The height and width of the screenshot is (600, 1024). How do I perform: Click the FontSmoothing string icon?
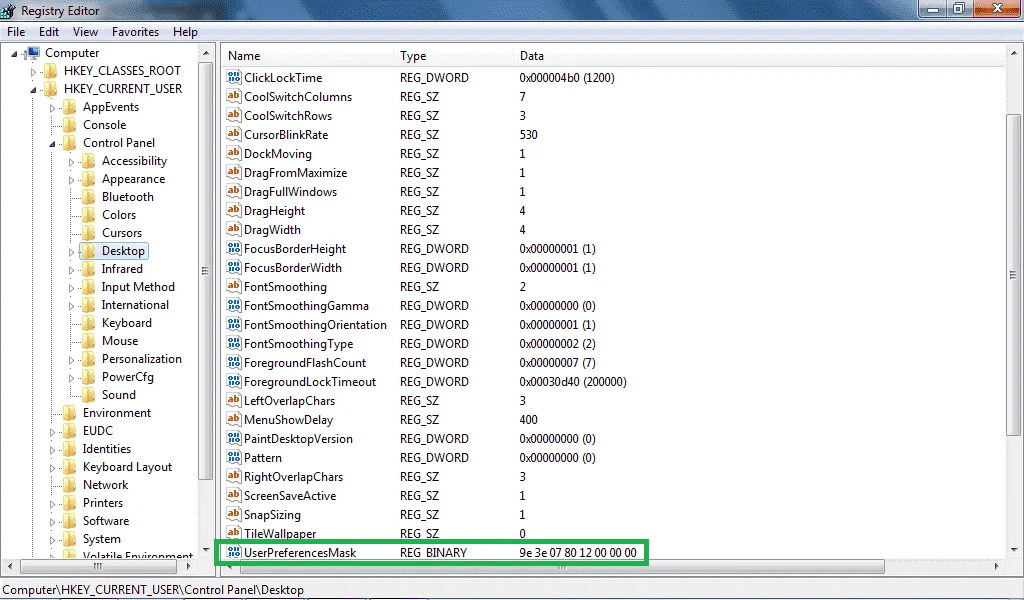pyautogui.click(x=234, y=286)
